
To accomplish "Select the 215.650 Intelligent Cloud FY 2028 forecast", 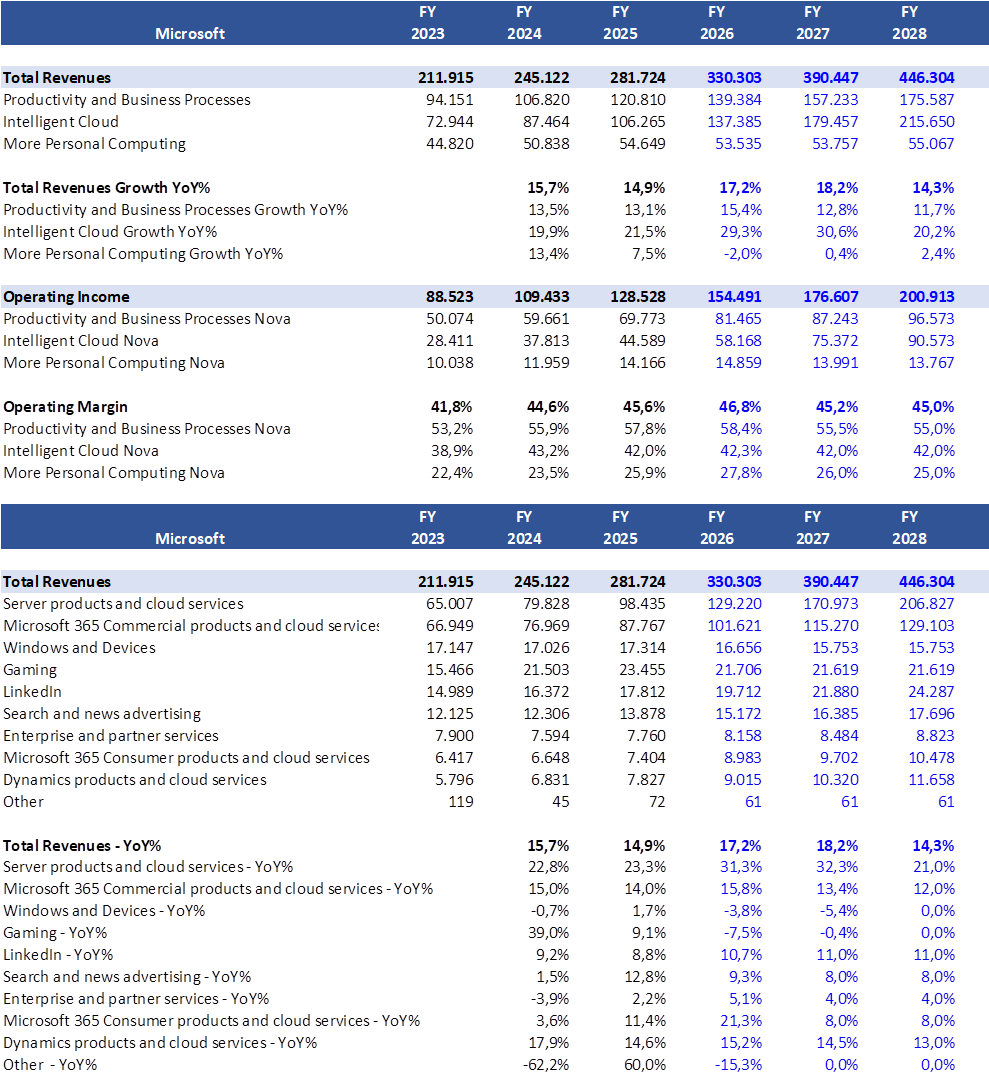I will tap(927, 122).
